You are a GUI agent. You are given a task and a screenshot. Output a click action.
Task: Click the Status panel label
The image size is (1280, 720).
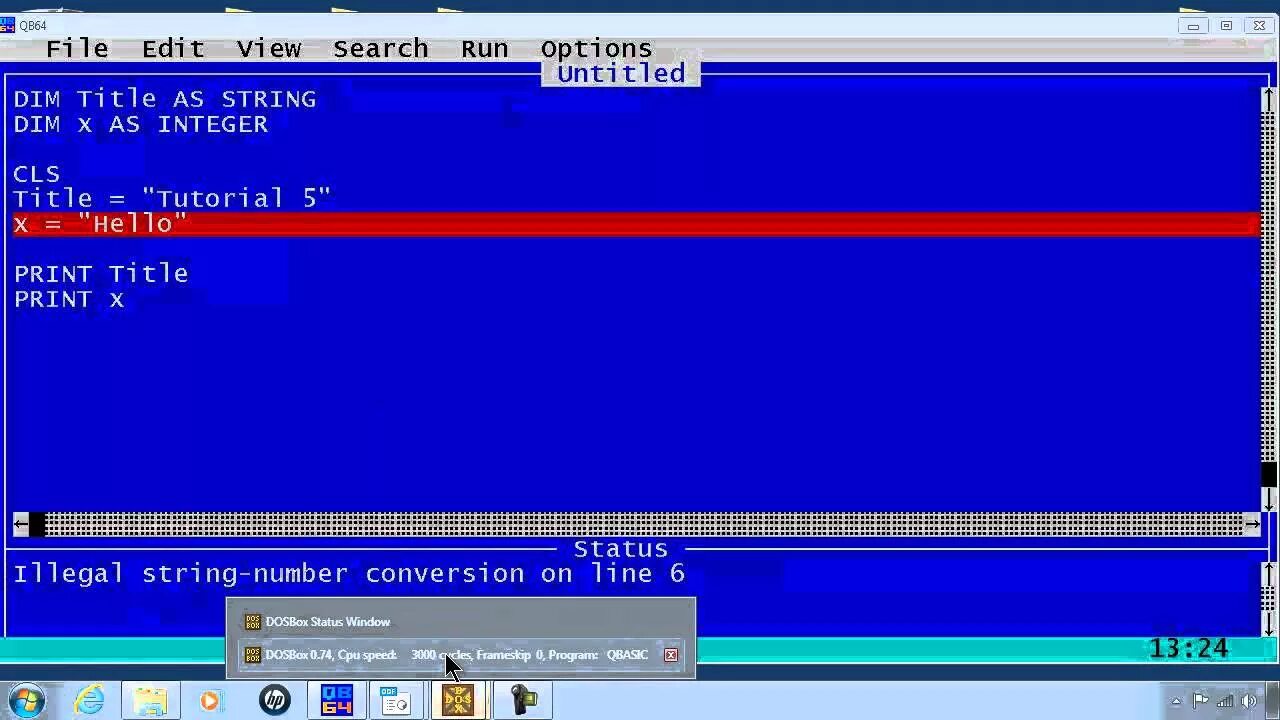[x=621, y=549]
